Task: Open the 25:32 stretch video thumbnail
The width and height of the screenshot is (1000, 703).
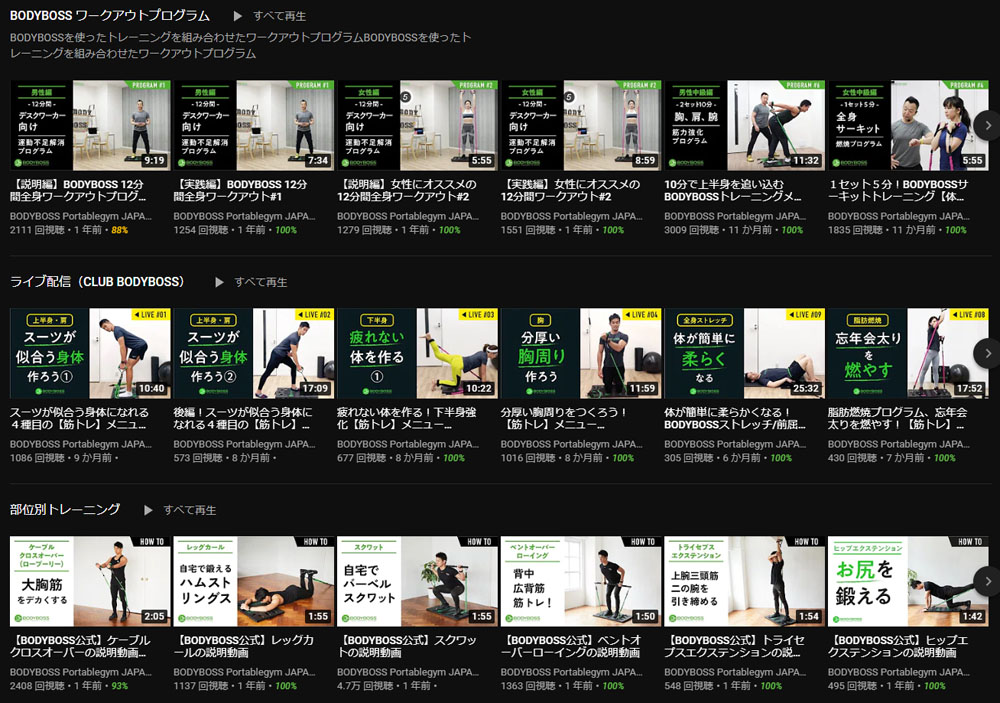Action: tap(744, 353)
